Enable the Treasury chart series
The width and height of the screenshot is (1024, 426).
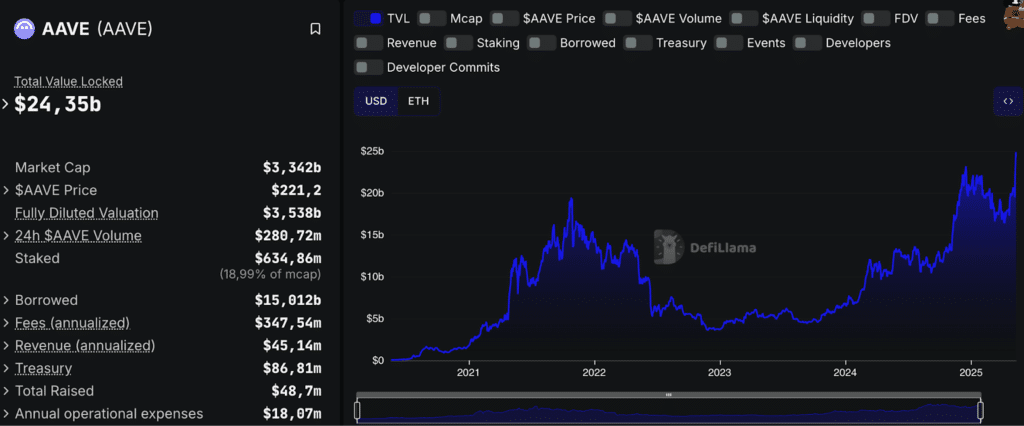click(638, 43)
